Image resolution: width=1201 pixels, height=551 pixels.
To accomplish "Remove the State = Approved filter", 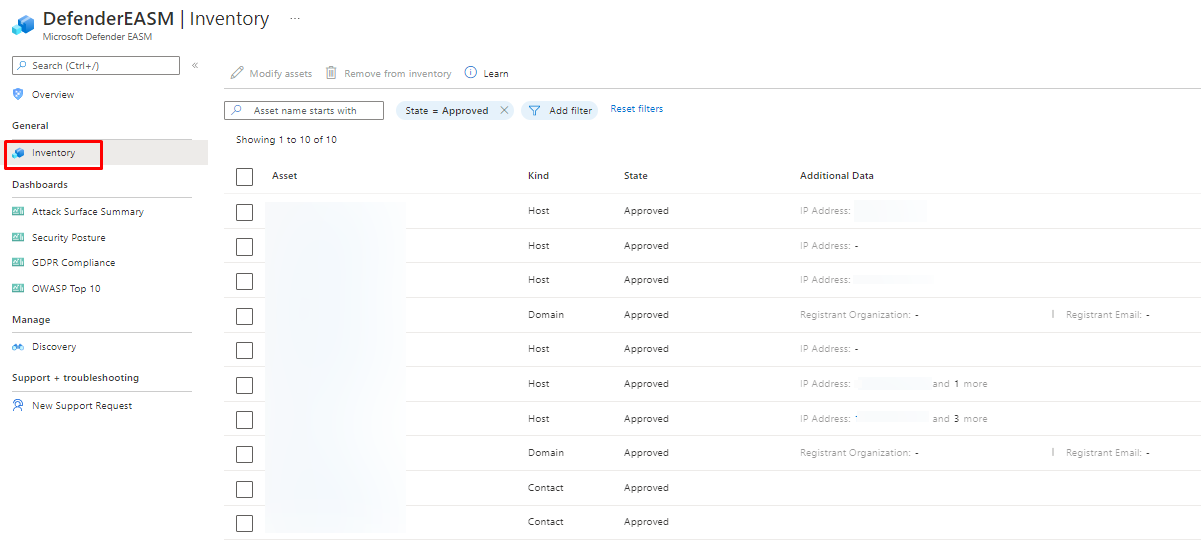I will click(504, 111).
